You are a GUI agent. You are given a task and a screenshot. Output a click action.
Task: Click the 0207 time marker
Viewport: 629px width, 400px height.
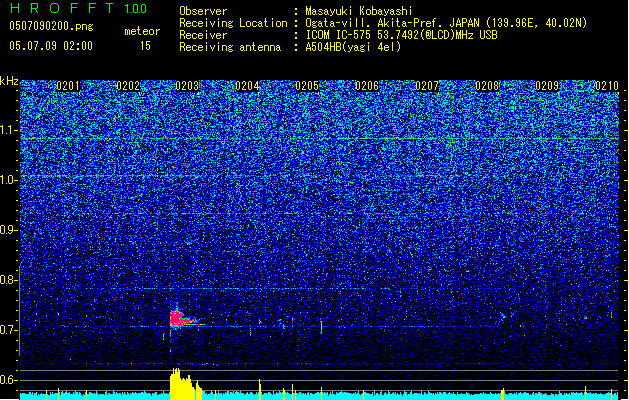point(427,86)
